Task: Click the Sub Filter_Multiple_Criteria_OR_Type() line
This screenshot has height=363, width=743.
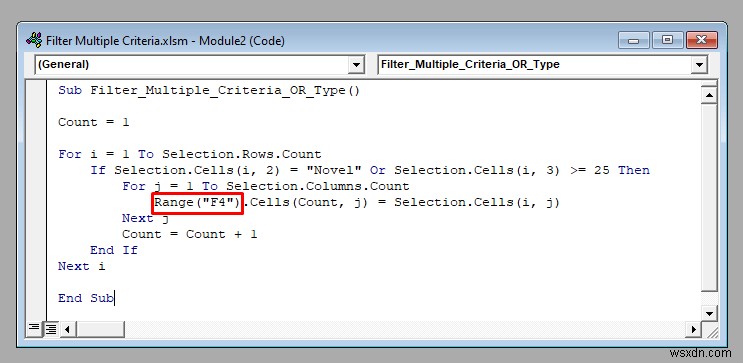Action: coord(209,91)
